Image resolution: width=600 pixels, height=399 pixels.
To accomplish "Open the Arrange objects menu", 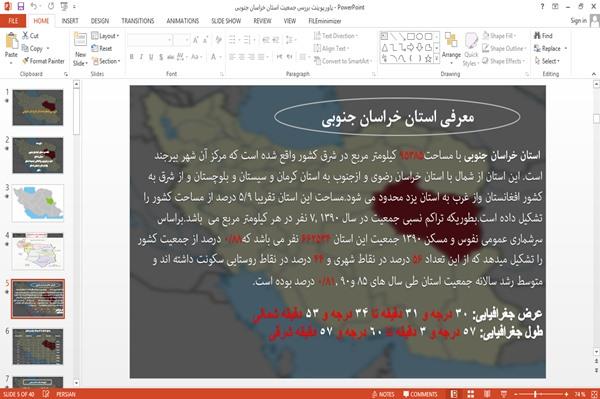I will [452, 47].
